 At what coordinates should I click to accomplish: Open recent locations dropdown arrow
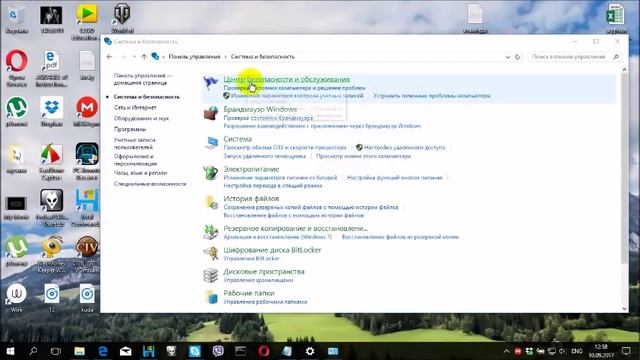tap(134, 57)
